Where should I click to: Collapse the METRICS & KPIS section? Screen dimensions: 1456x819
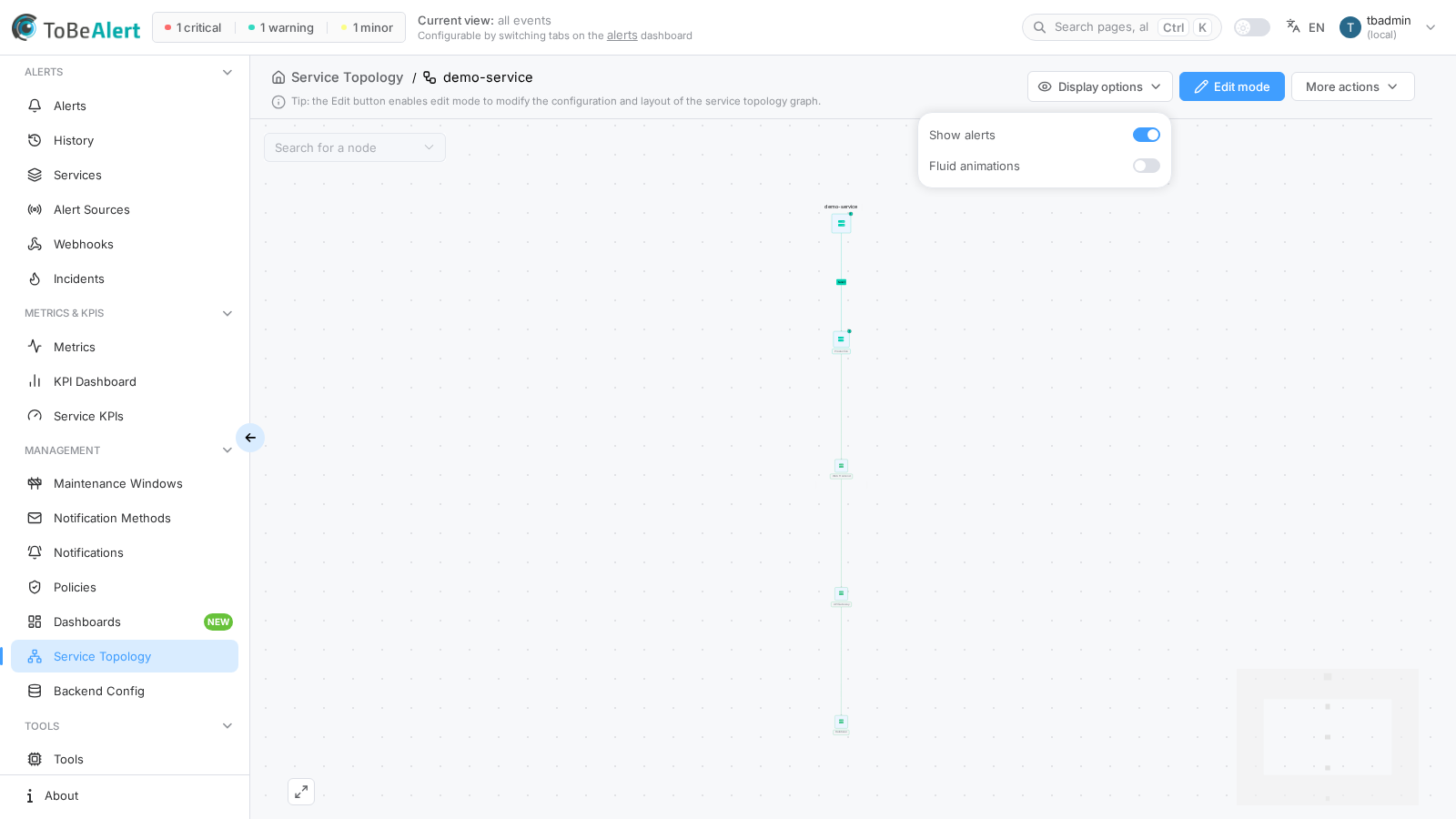pos(227,313)
